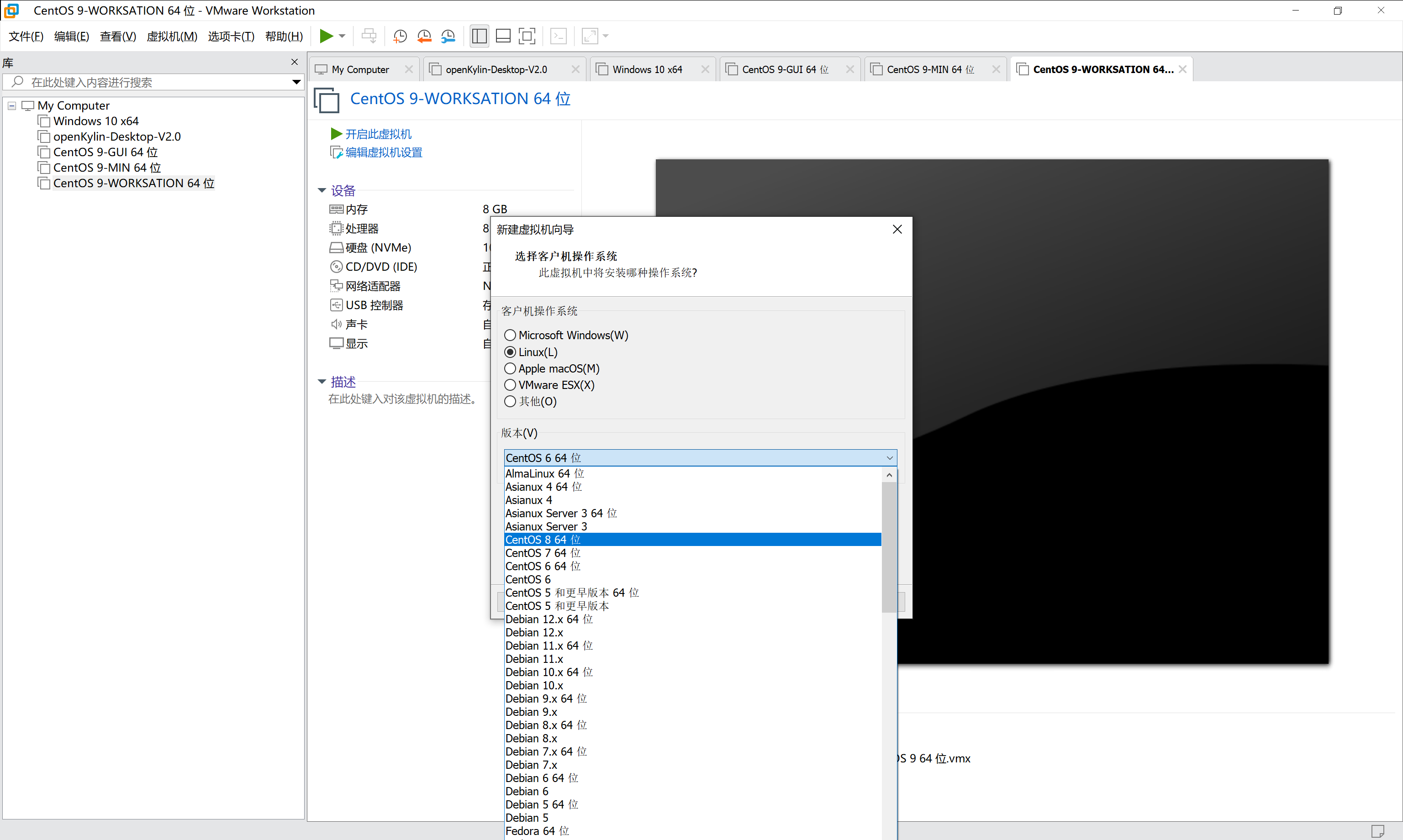Open the 查看(V) menu
The height and width of the screenshot is (840, 1403).
pyautogui.click(x=118, y=36)
